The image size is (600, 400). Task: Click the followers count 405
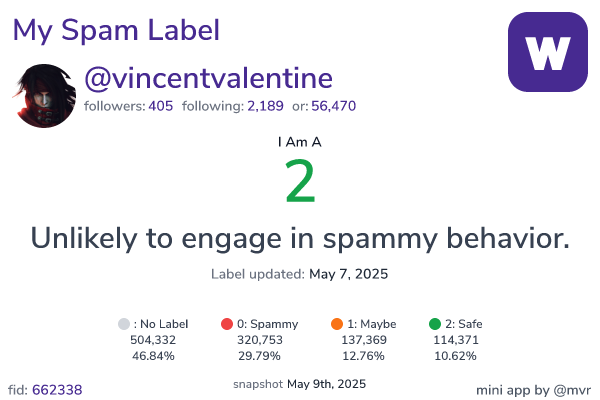161,106
